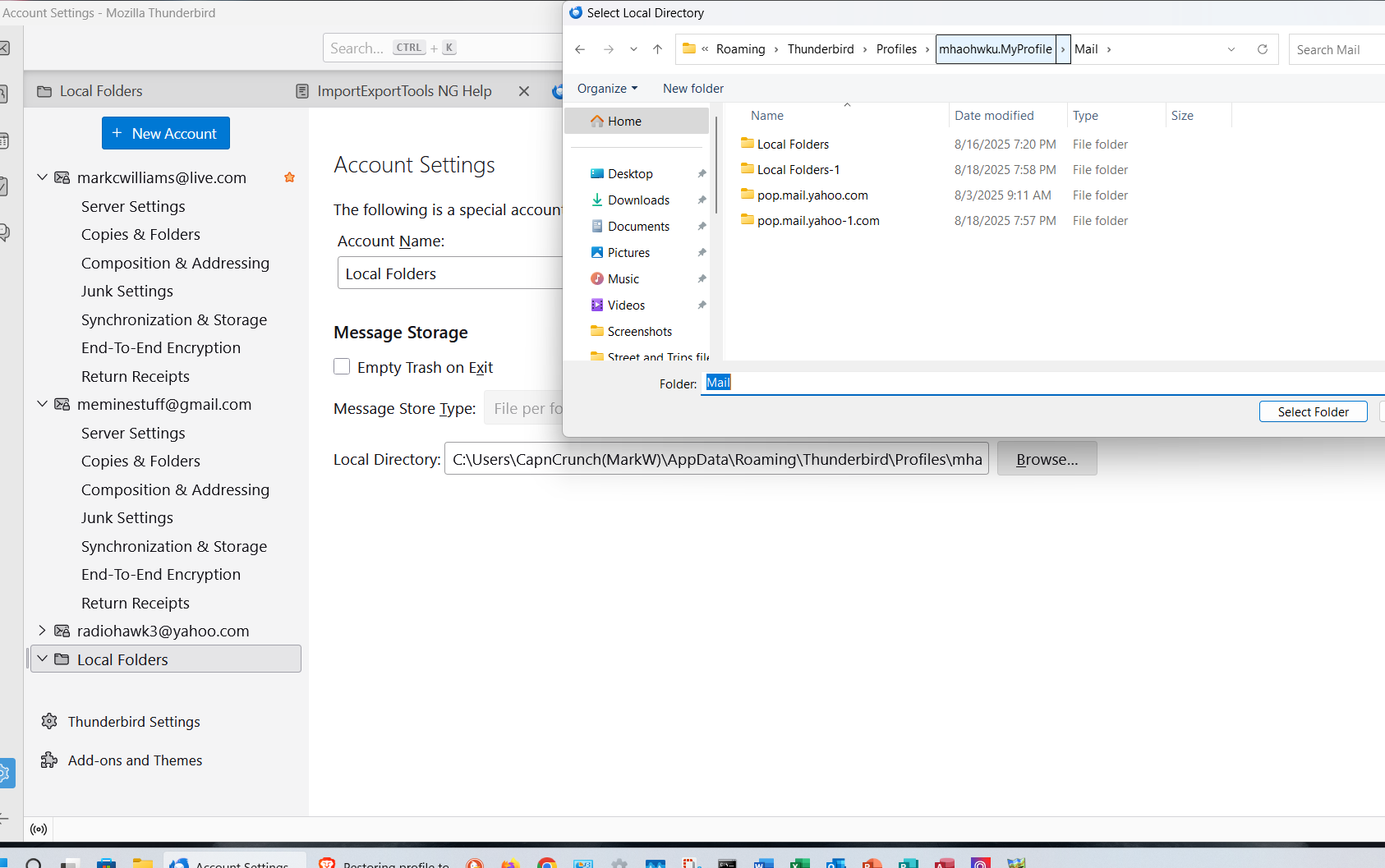Open the address bar history dropdown
This screenshot has width=1385, height=868.
coord(1231,49)
